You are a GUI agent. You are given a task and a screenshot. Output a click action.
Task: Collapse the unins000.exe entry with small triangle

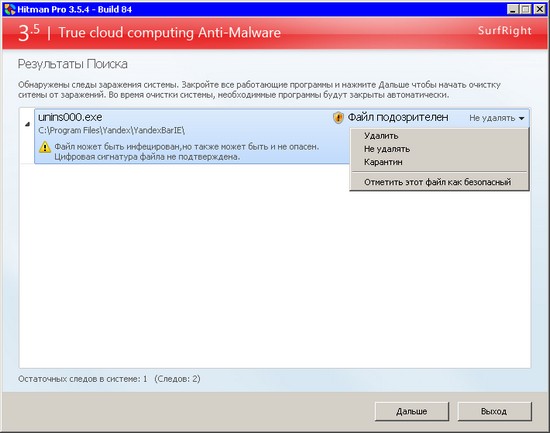pos(27,124)
